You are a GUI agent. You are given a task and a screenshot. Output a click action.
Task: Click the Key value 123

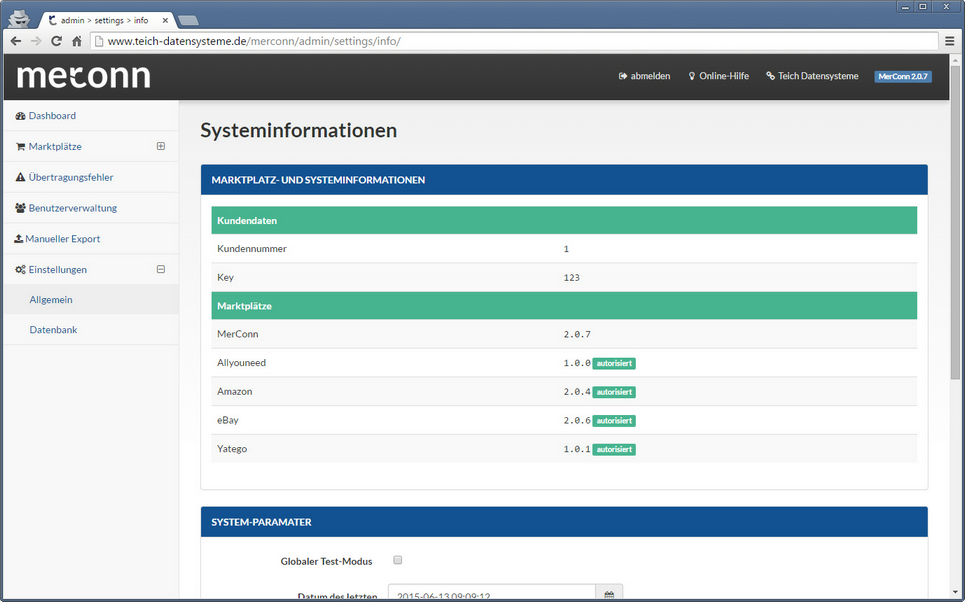572,278
